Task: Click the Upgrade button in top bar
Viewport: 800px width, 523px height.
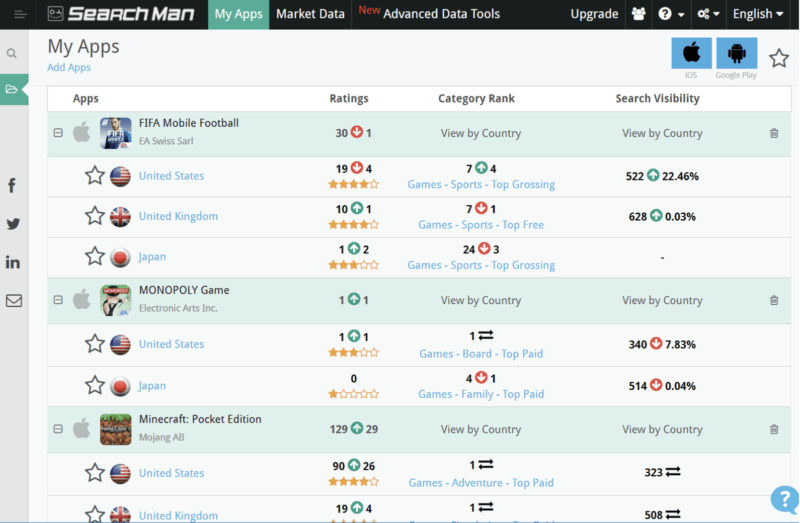Action: (x=594, y=14)
